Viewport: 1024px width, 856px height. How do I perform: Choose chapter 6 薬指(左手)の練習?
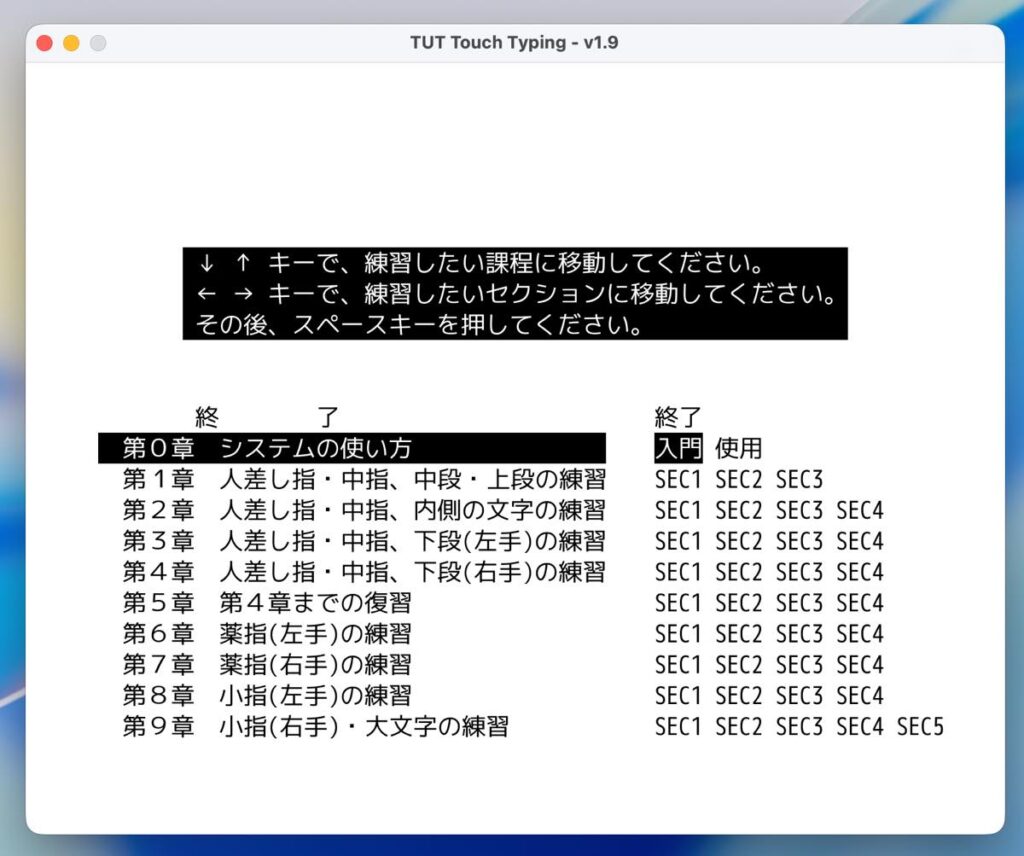[266, 634]
